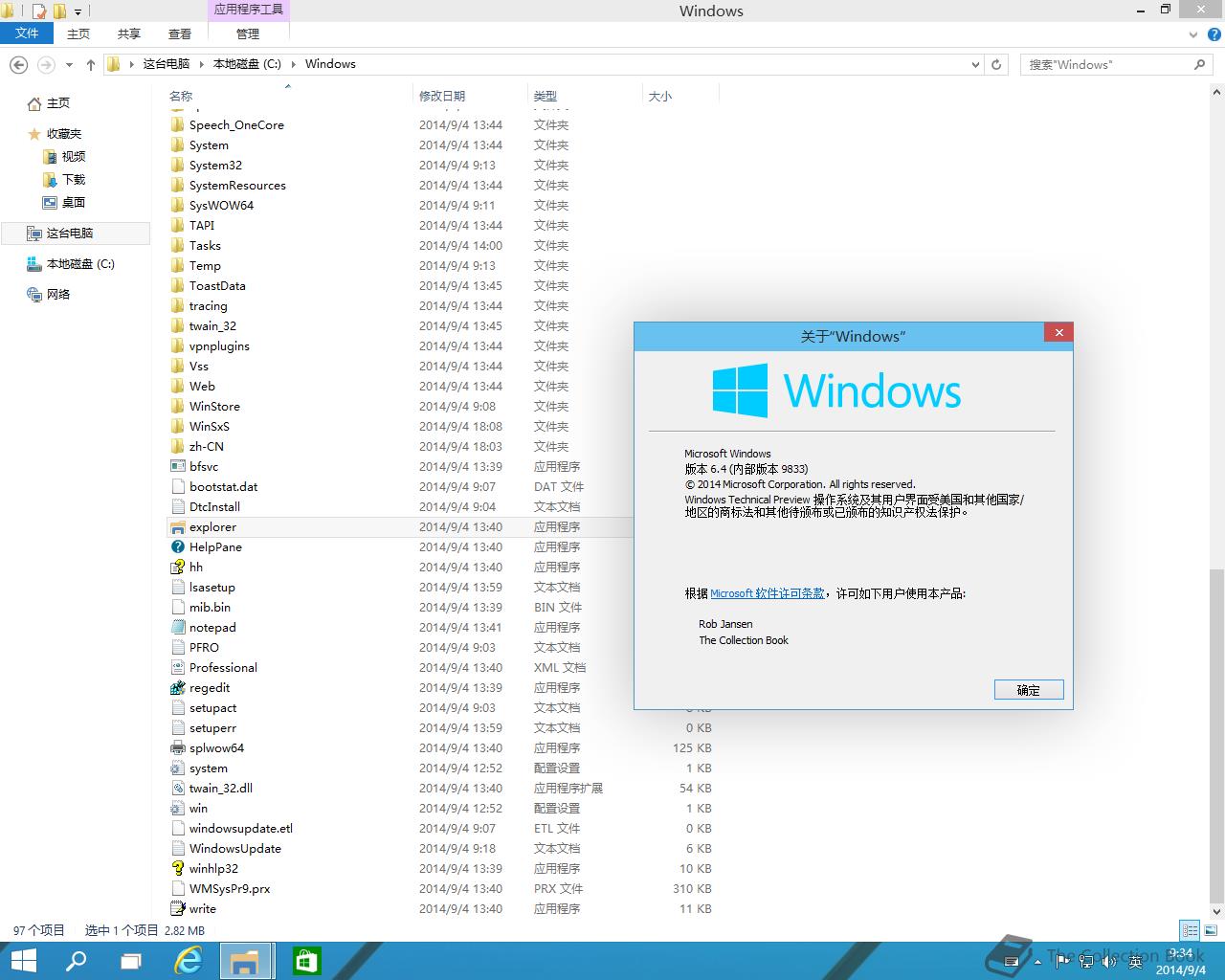Open Task View on the taskbar
The width and height of the screenshot is (1225, 980).
(131, 961)
